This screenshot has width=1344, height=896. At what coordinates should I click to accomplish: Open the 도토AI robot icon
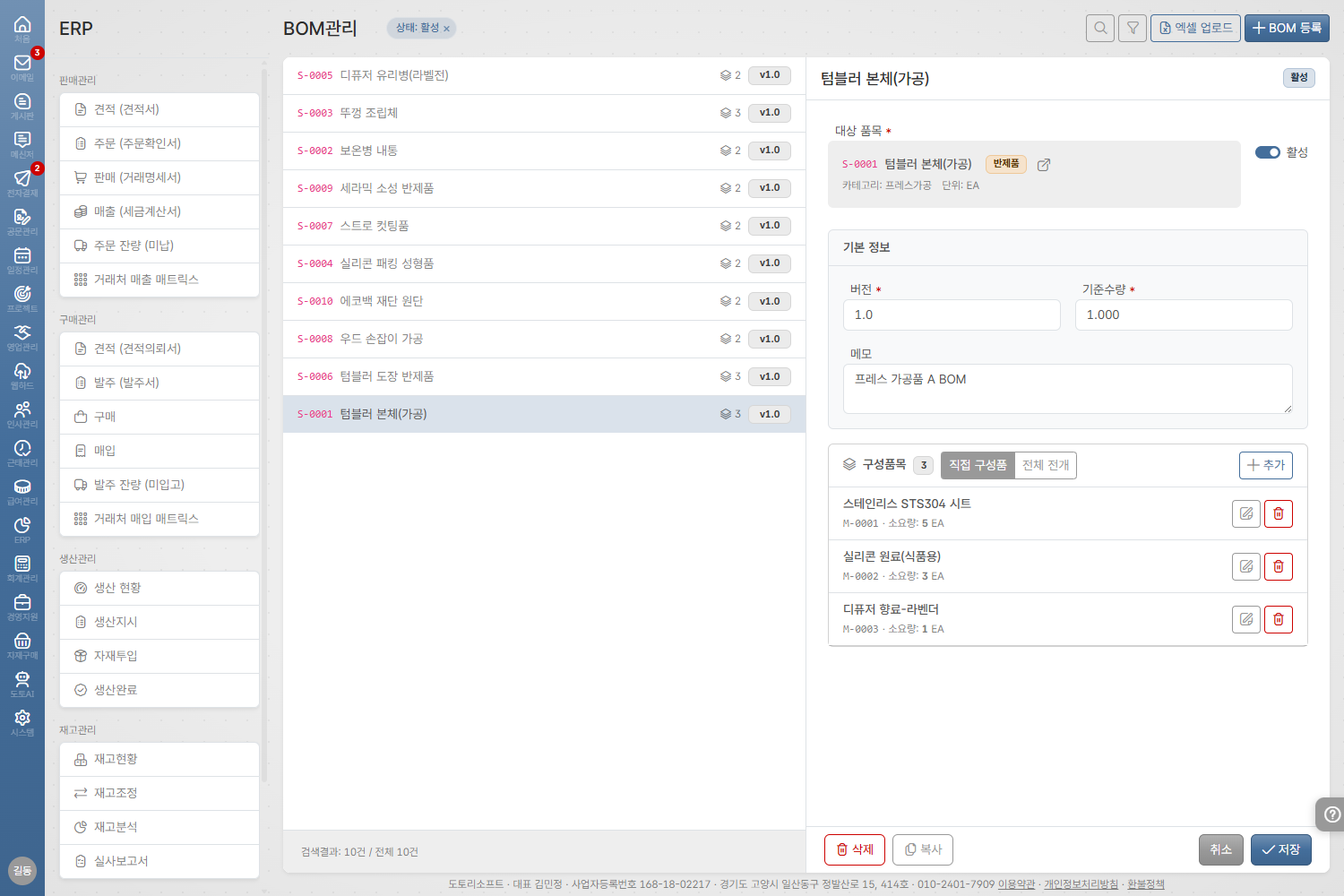point(22,684)
